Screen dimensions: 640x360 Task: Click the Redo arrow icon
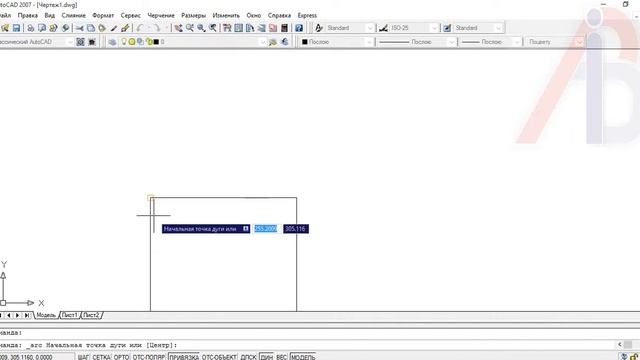[x=157, y=28]
